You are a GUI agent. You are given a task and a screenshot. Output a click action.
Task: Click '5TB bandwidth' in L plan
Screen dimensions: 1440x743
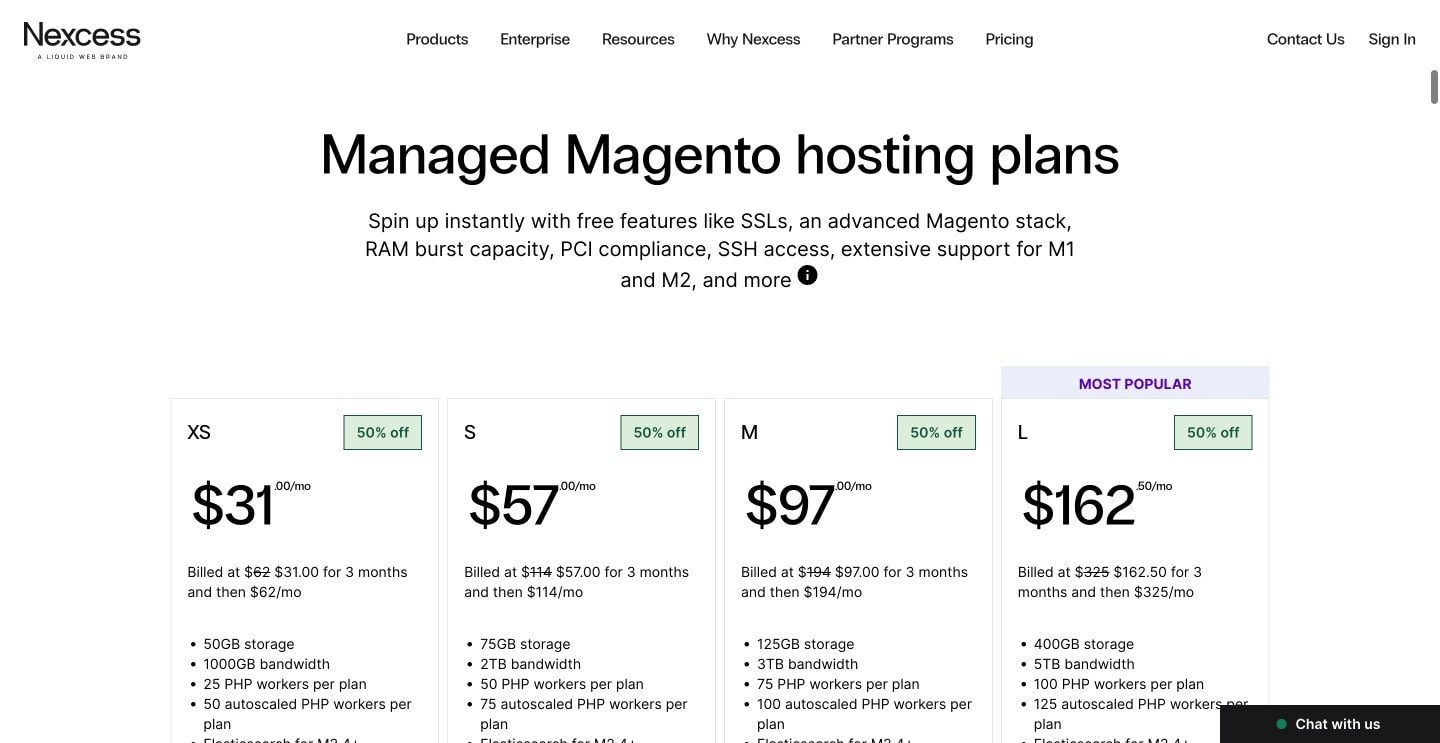tap(1084, 664)
